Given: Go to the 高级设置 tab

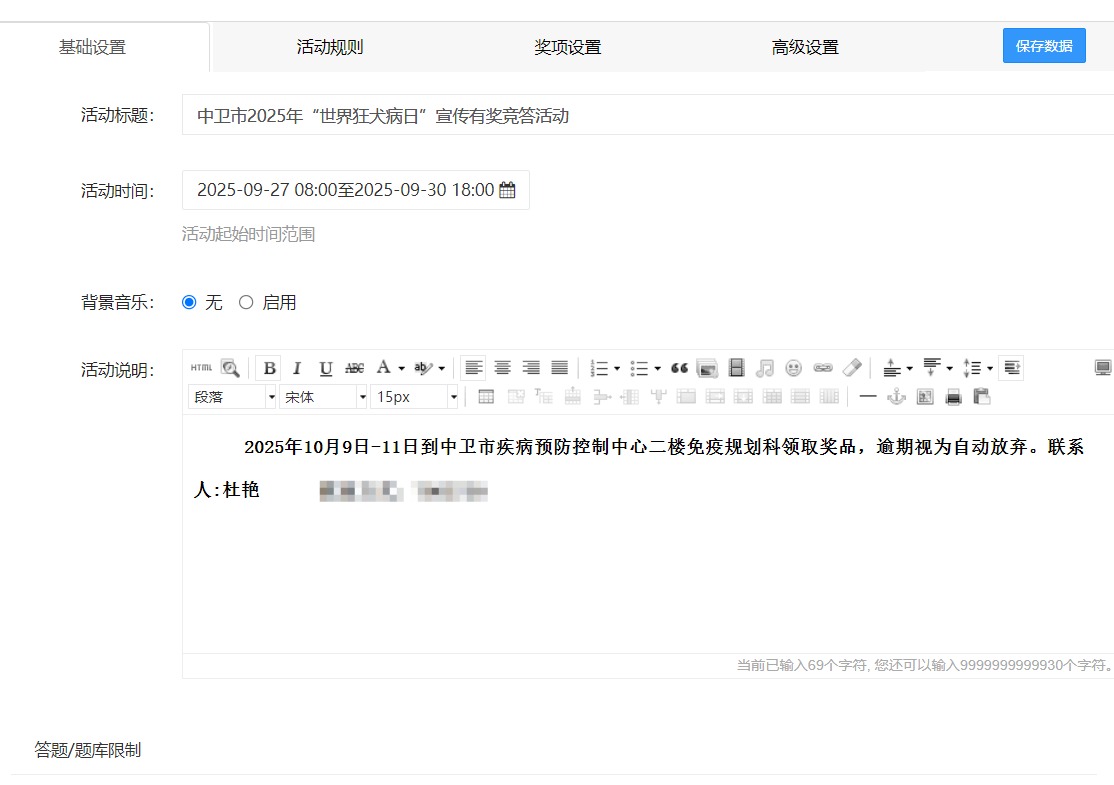Looking at the screenshot, I should click(x=805, y=47).
